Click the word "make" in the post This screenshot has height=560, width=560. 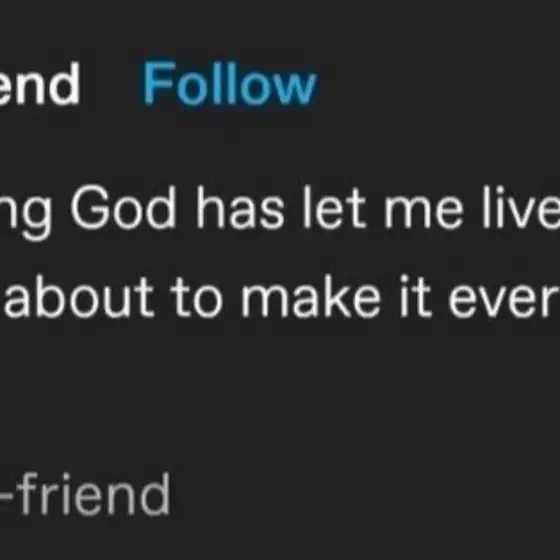click(x=311, y=296)
